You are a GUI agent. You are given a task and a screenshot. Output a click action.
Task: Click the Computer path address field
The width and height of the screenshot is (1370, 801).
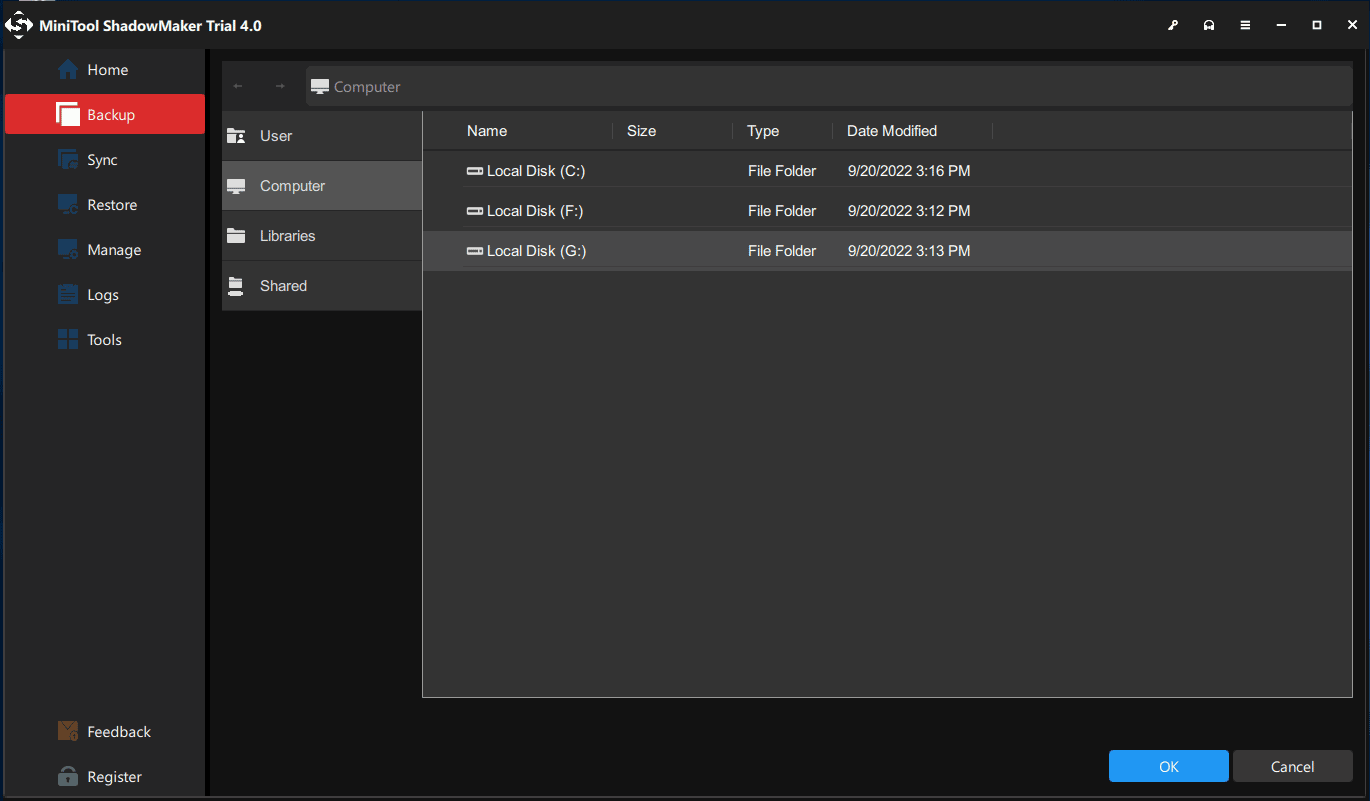[829, 87]
